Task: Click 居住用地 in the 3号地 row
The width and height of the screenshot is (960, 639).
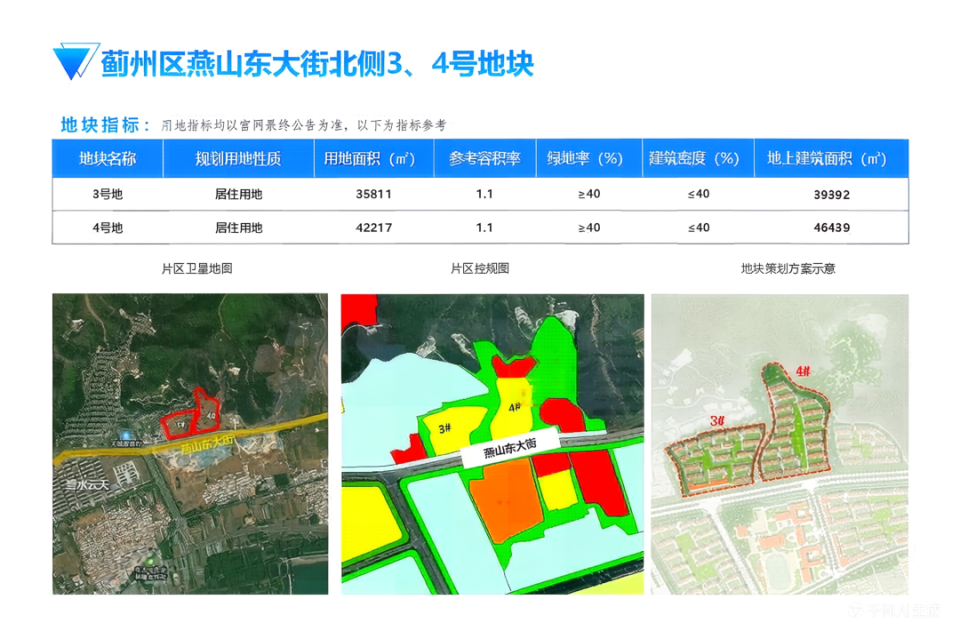Action: click(238, 194)
